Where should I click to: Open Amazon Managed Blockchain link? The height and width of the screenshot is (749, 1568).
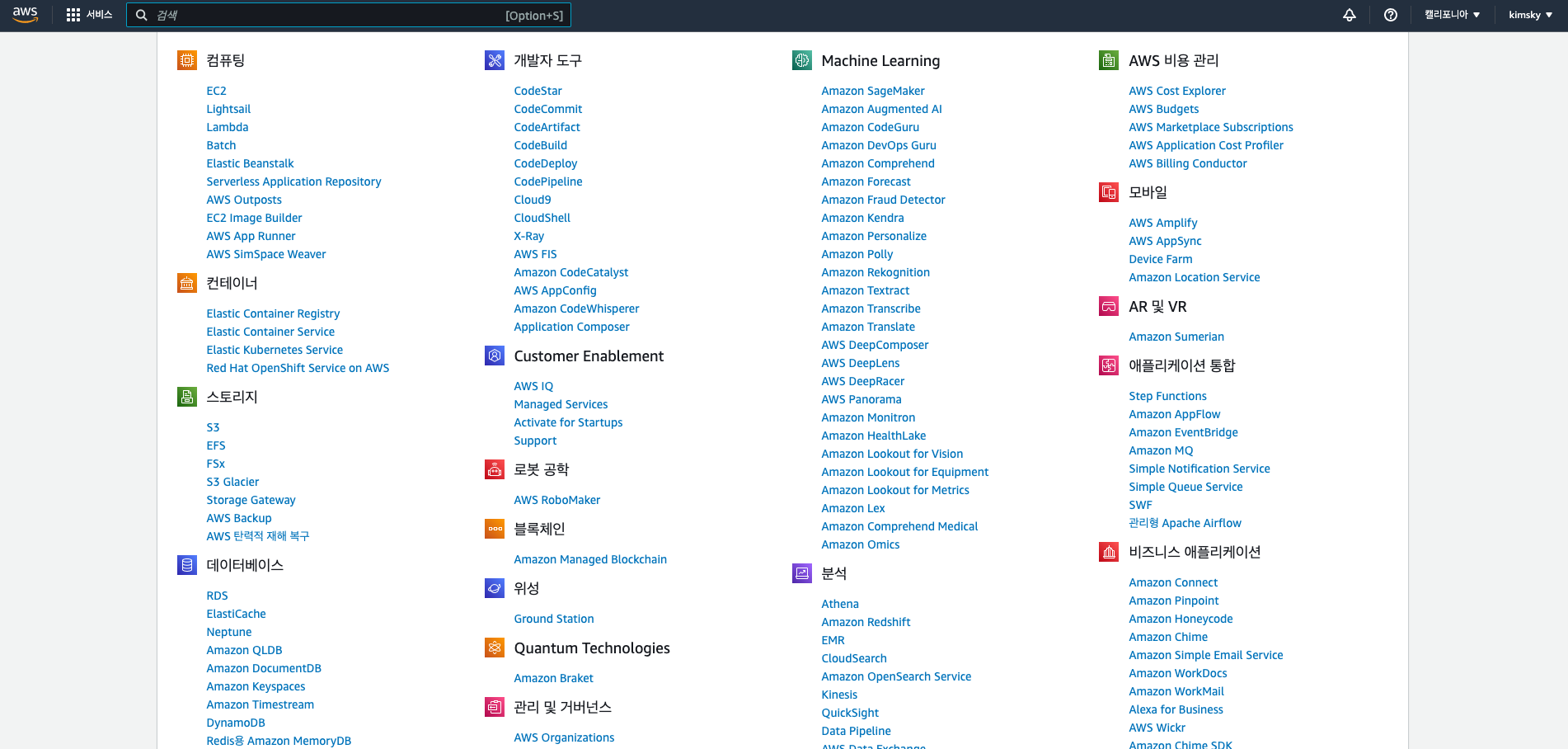[x=590, y=559]
